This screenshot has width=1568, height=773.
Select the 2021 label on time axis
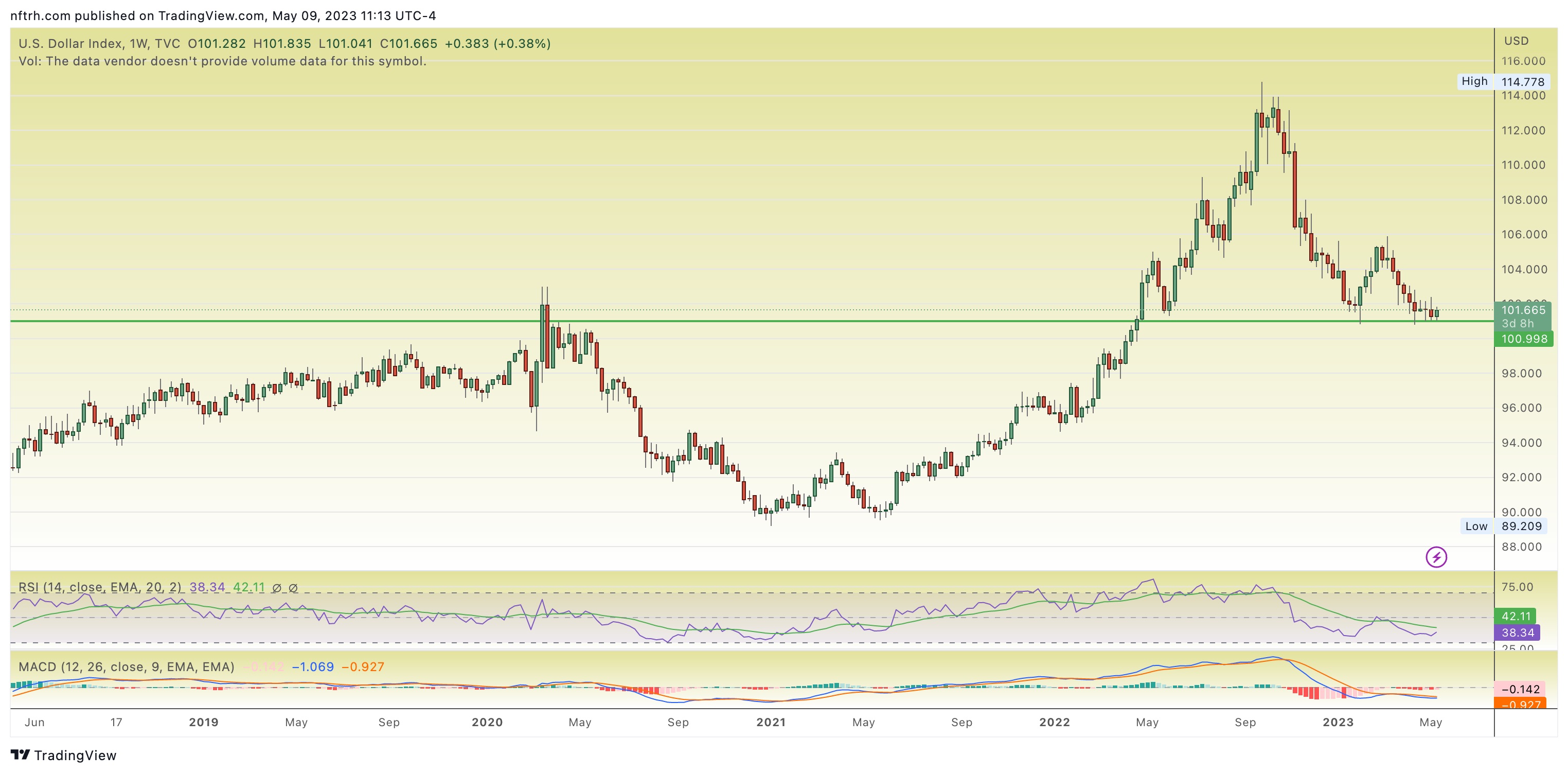pyautogui.click(x=771, y=722)
